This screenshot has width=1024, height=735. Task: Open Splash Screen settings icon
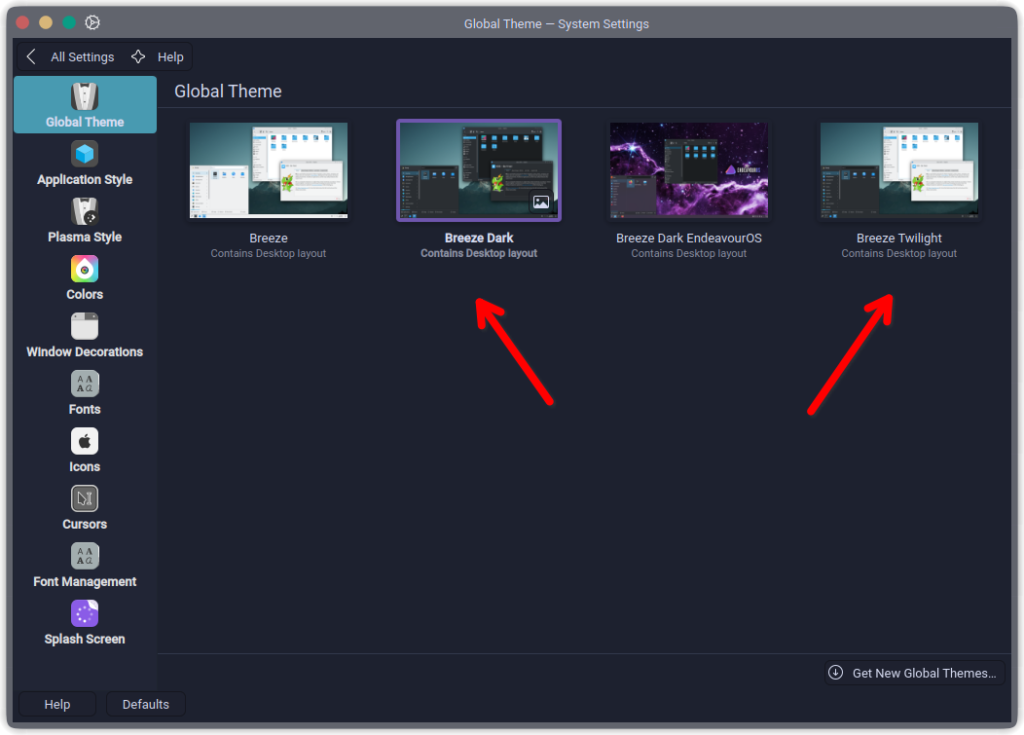84,613
